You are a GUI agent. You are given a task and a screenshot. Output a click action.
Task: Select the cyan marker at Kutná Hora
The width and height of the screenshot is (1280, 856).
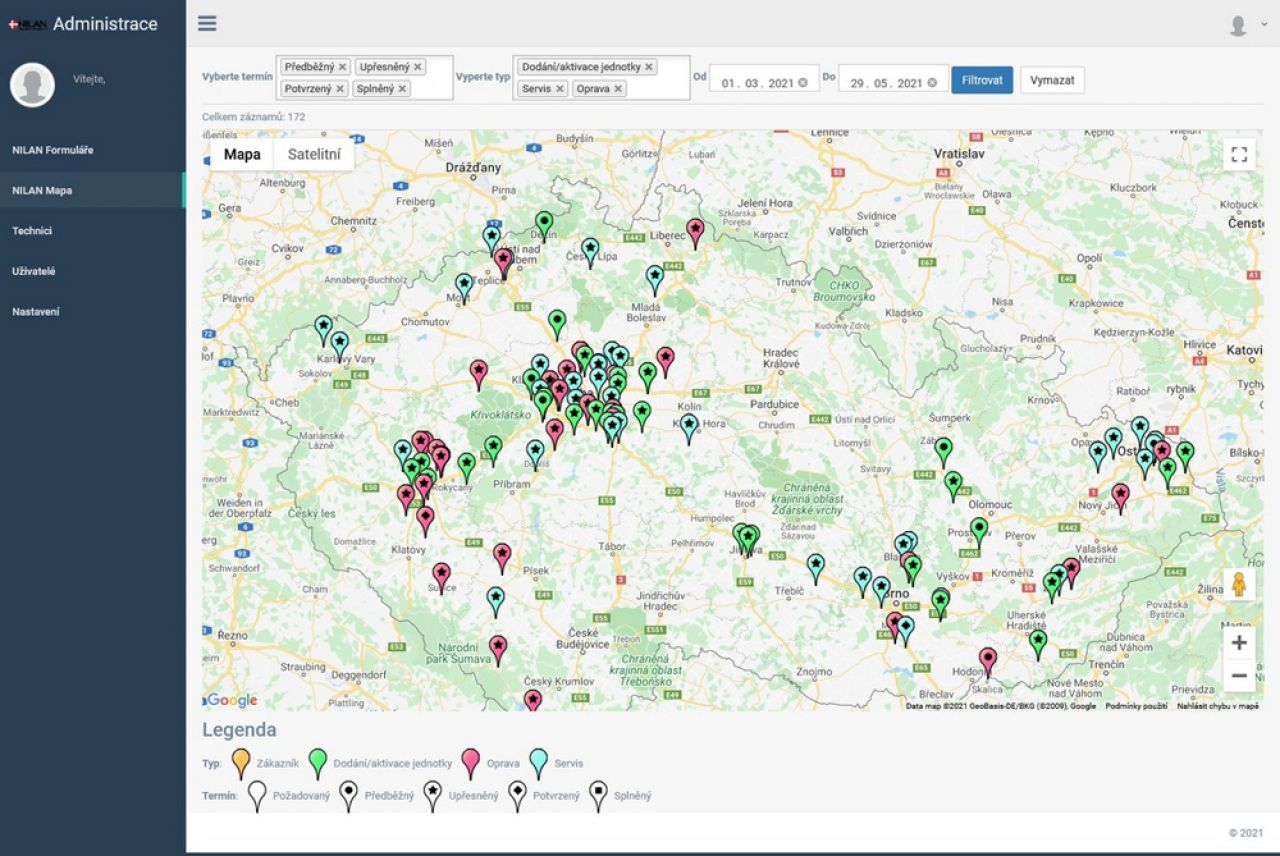pyautogui.click(x=689, y=428)
